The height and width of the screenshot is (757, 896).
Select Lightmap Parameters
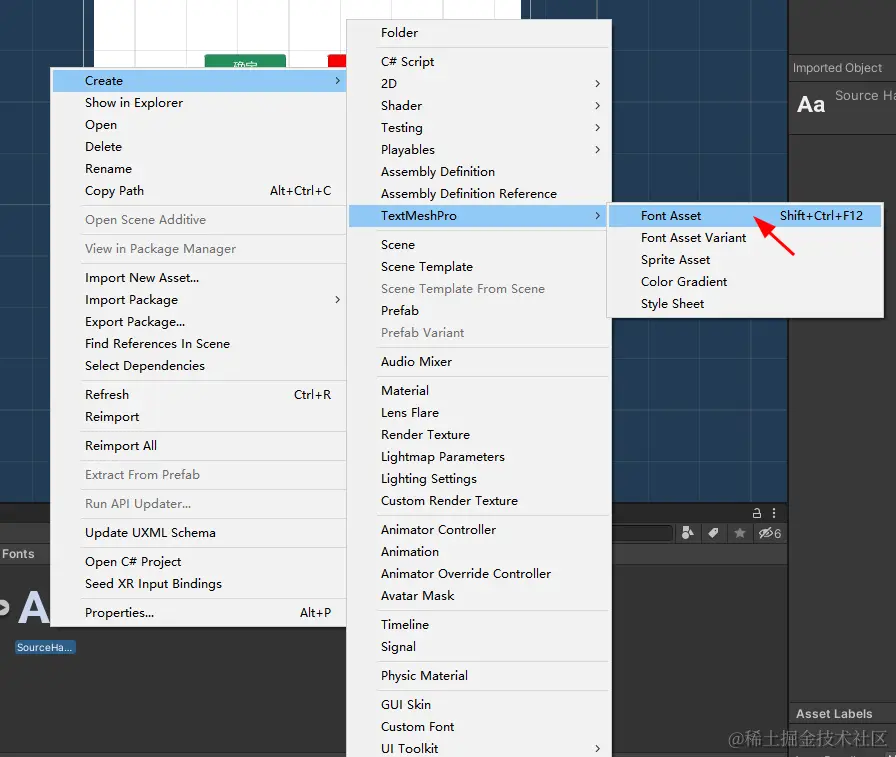(479, 456)
